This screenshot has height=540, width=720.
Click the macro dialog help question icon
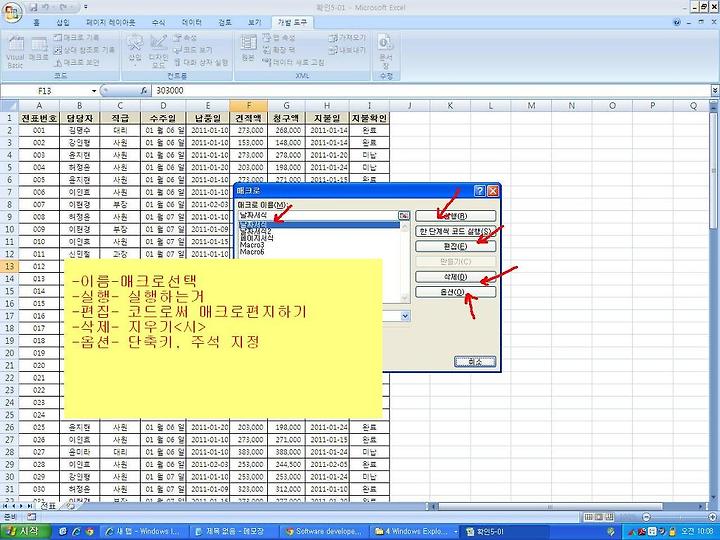(x=479, y=191)
